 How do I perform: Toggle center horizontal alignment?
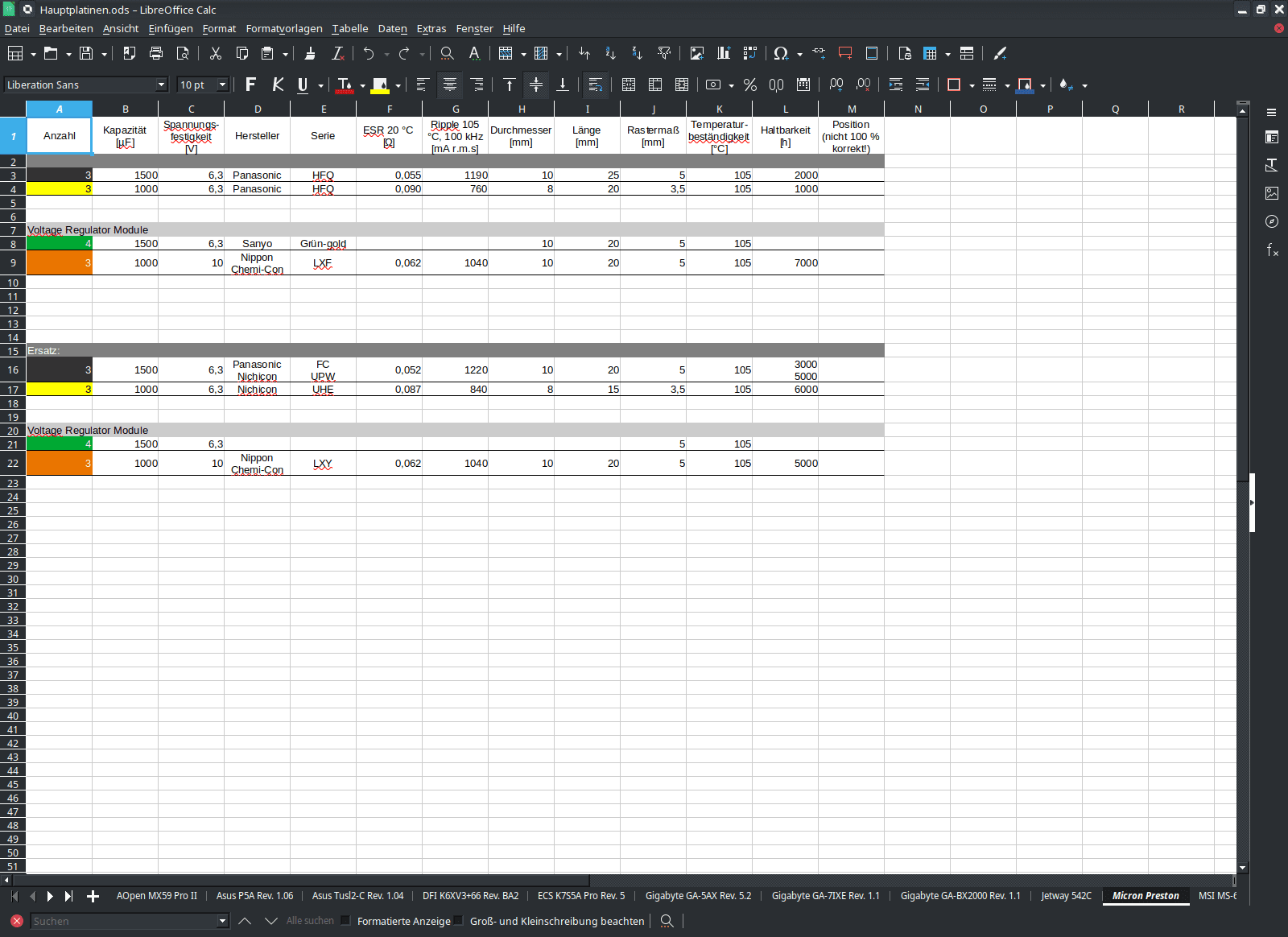pos(450,85)
